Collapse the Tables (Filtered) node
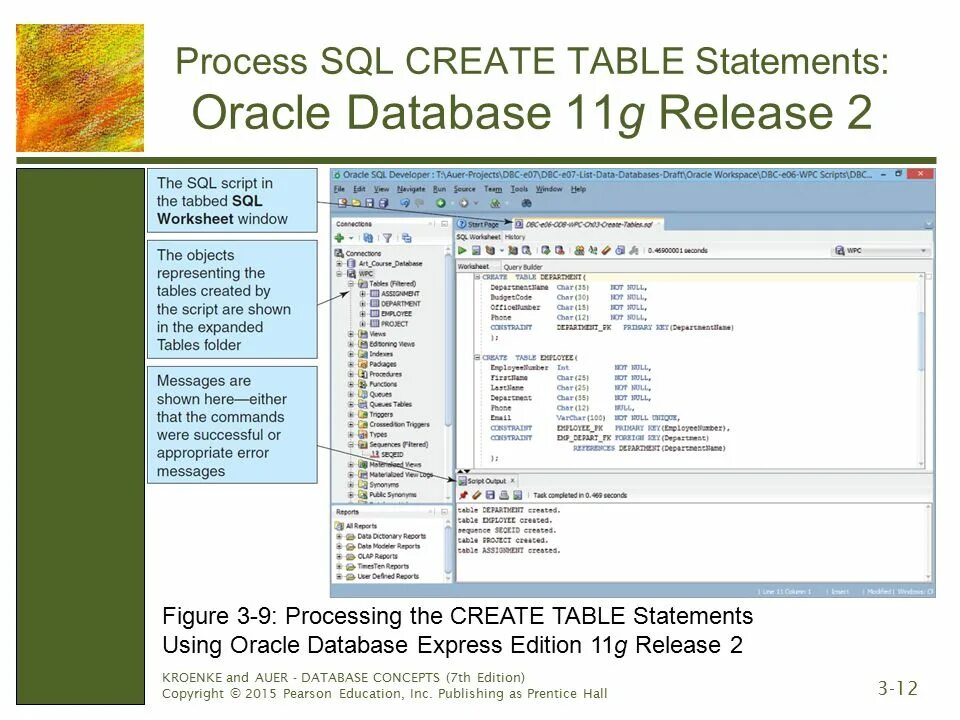 coord(351,283)
